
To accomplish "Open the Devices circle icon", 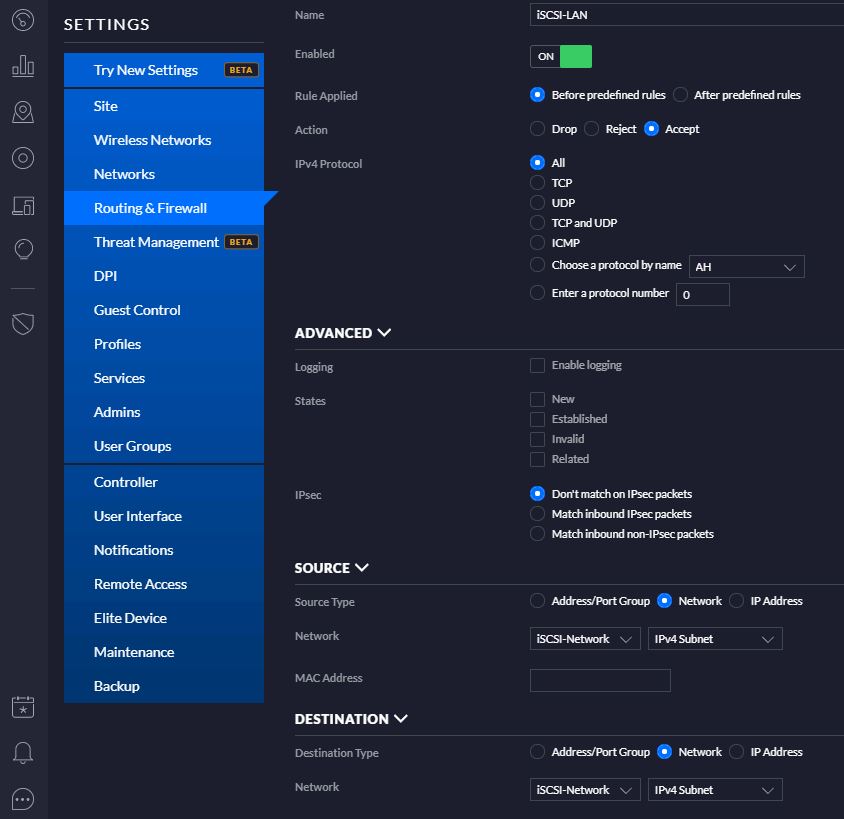I will [23, 158].
